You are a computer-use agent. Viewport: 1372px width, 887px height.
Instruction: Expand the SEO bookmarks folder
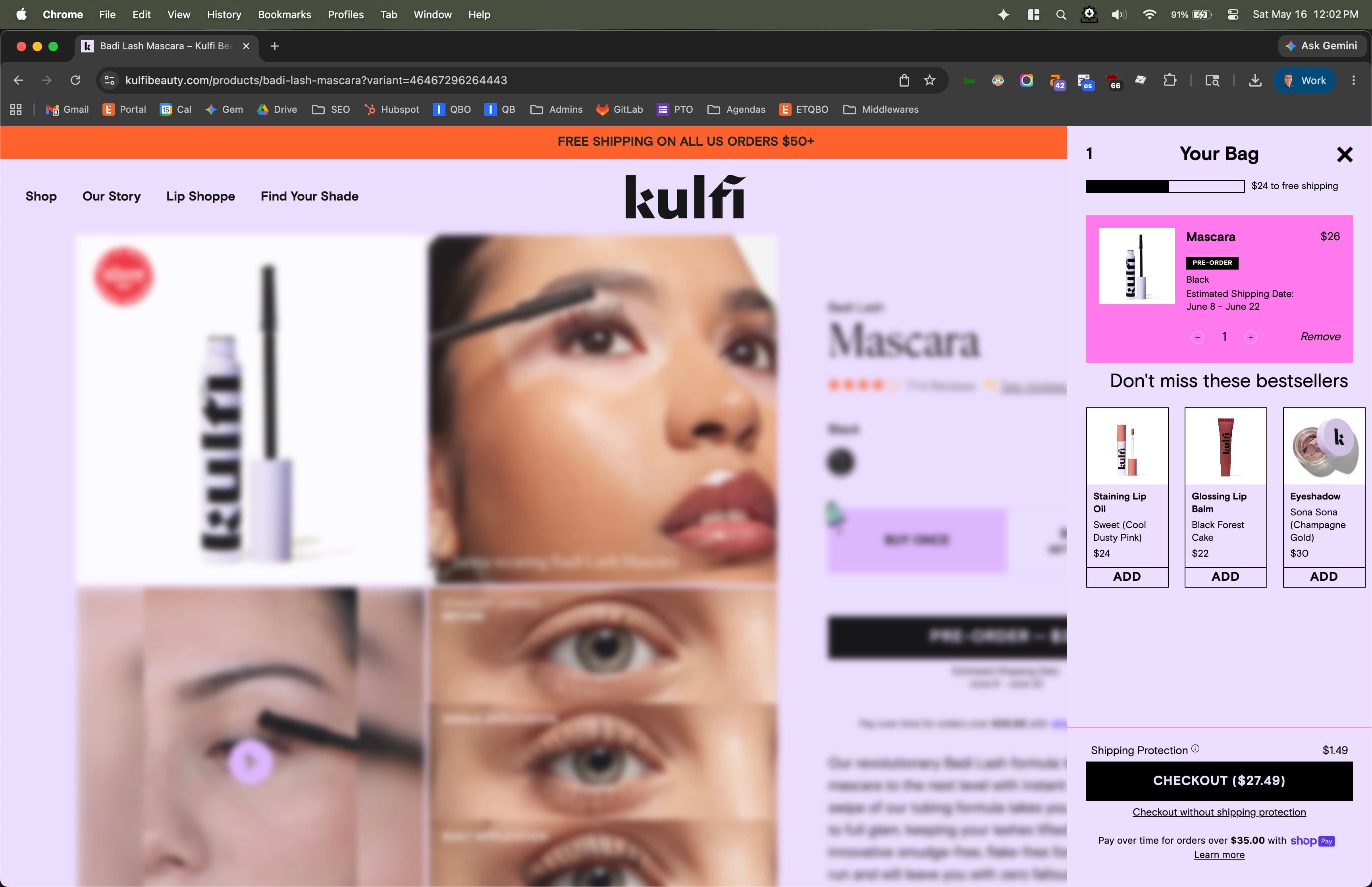(x=331, y=110)
